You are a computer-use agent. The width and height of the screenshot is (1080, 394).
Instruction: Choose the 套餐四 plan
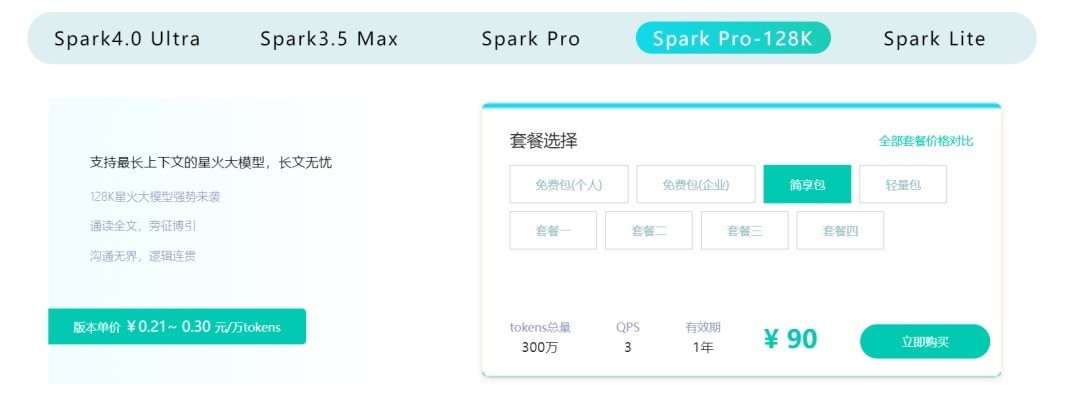[840, 231]
